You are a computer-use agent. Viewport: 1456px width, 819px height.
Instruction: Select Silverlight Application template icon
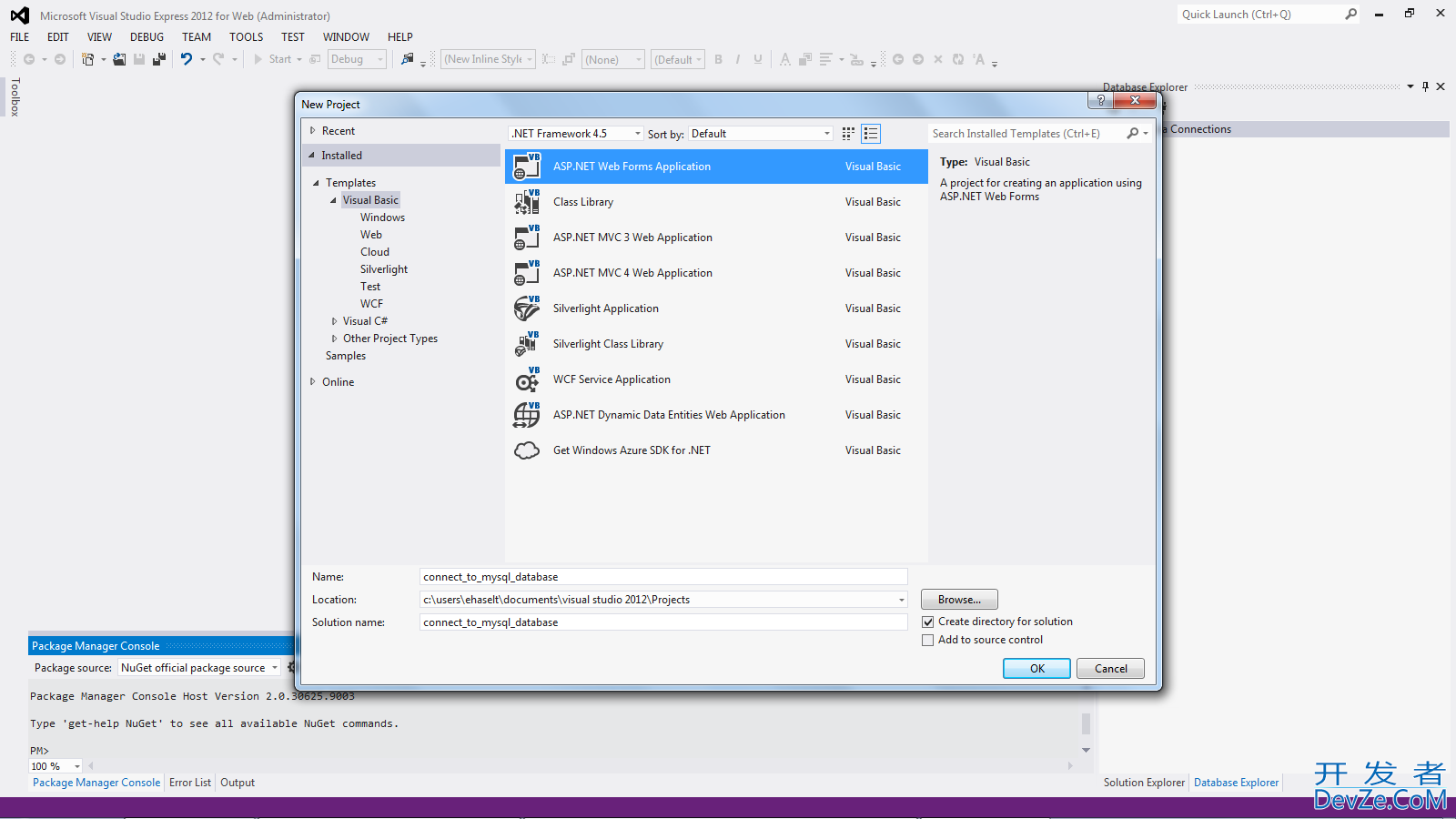pyautogui.click(x=527, y=308)
